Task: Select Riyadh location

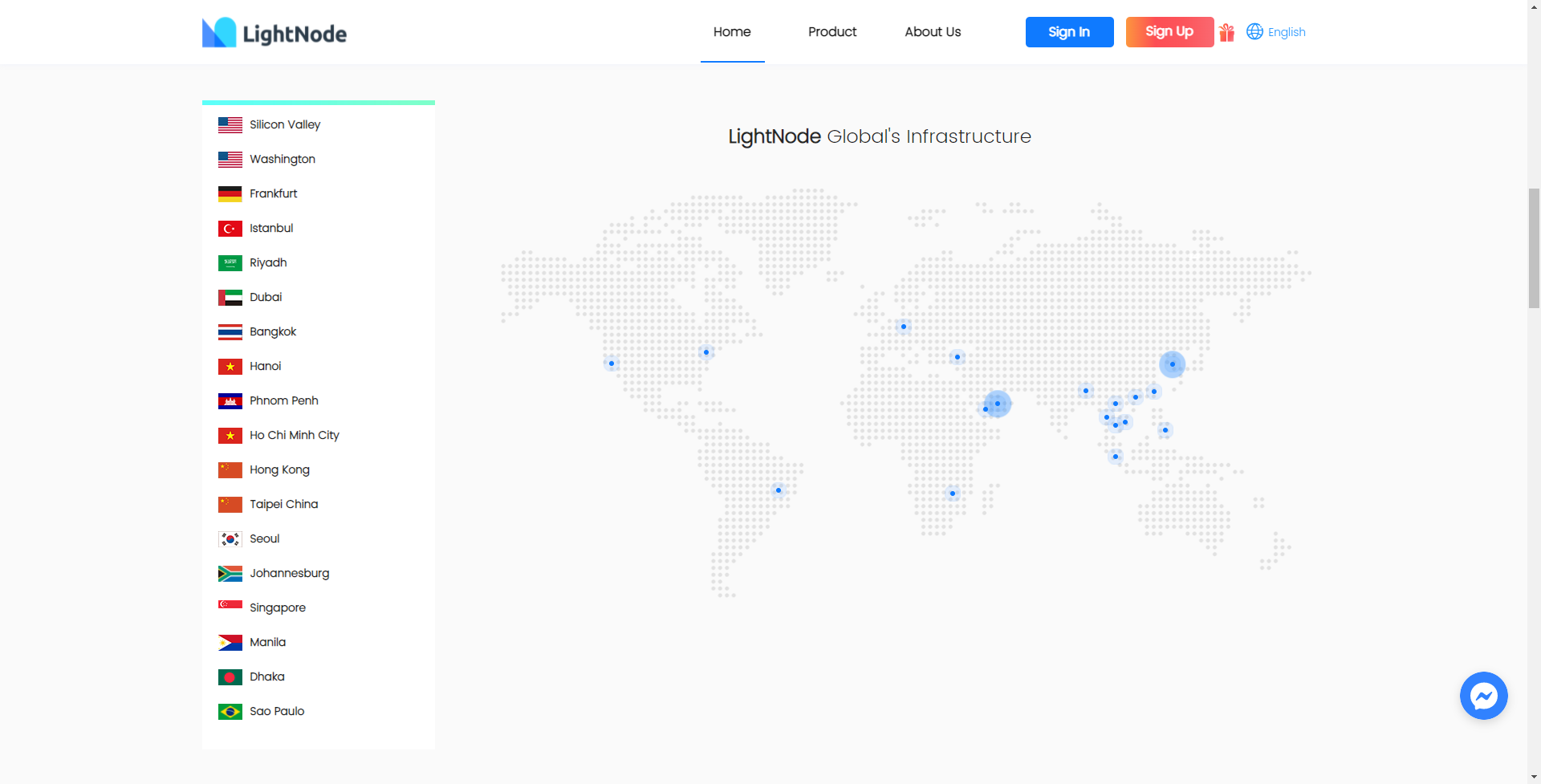Action: [x=268, y=262]
